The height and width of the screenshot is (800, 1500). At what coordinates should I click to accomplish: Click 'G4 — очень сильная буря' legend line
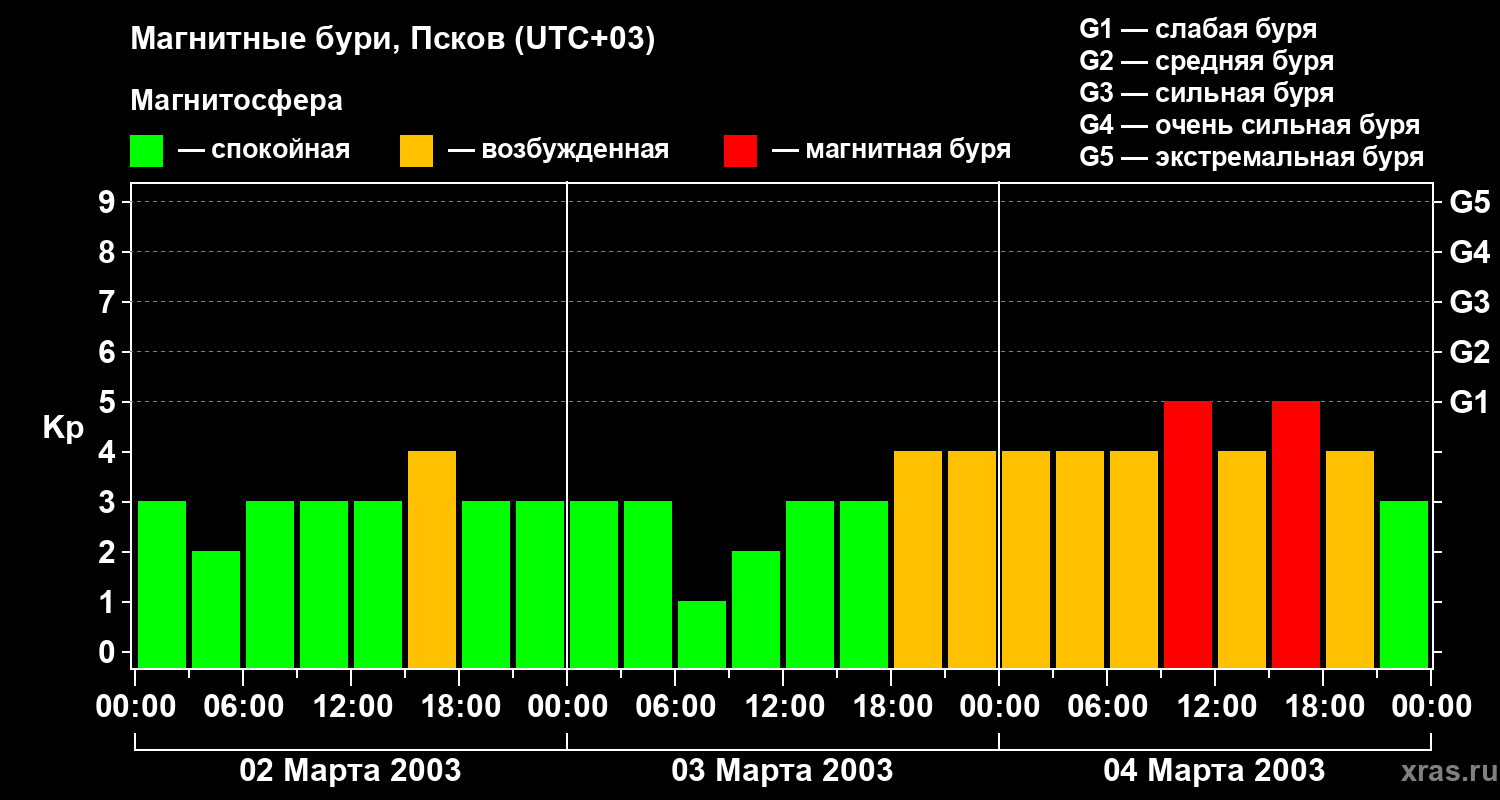click(x=1250, y=125)
